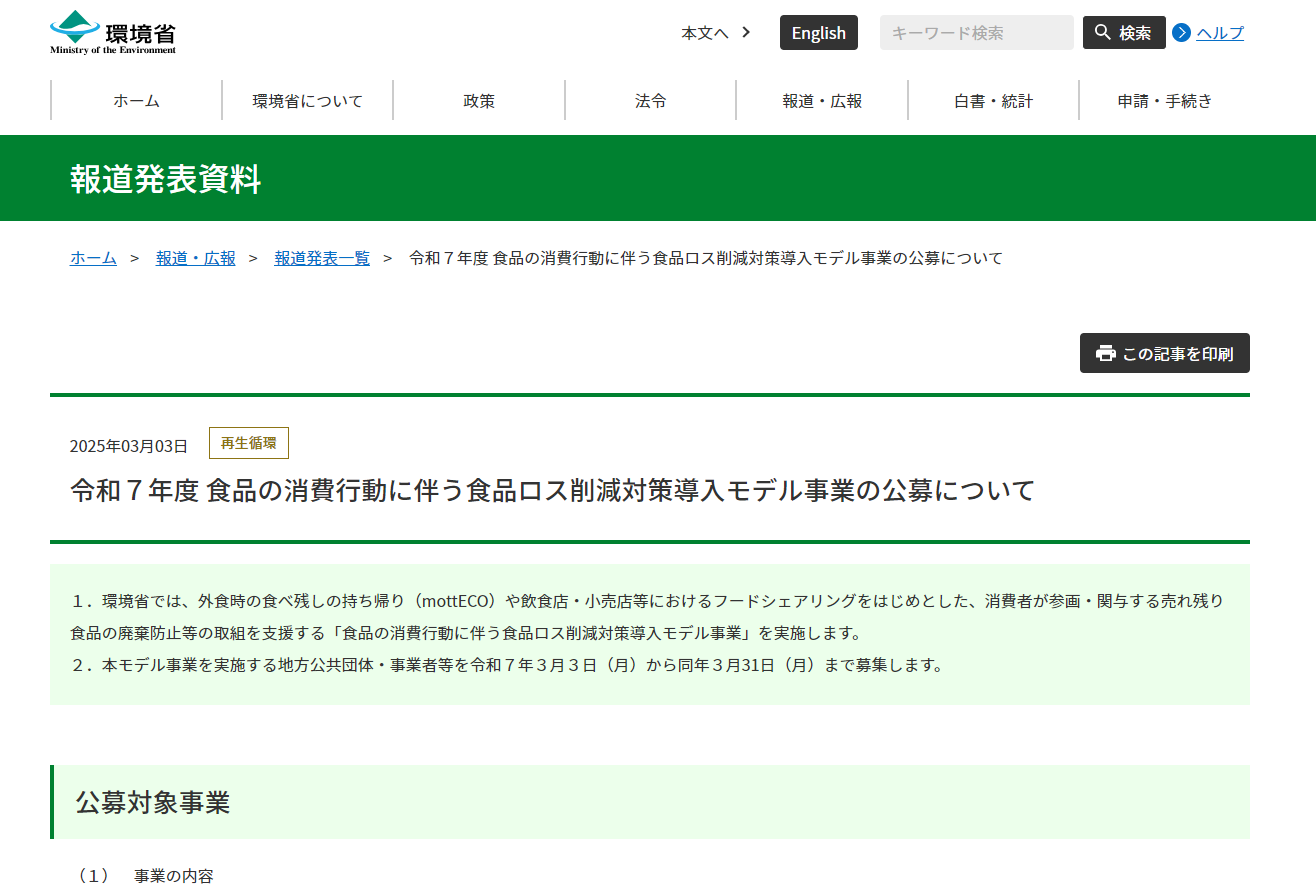Screen dimensions: 1316x893
Task: Go to 白書・統計 navigation menu
Action: click(x=993, y=101)
